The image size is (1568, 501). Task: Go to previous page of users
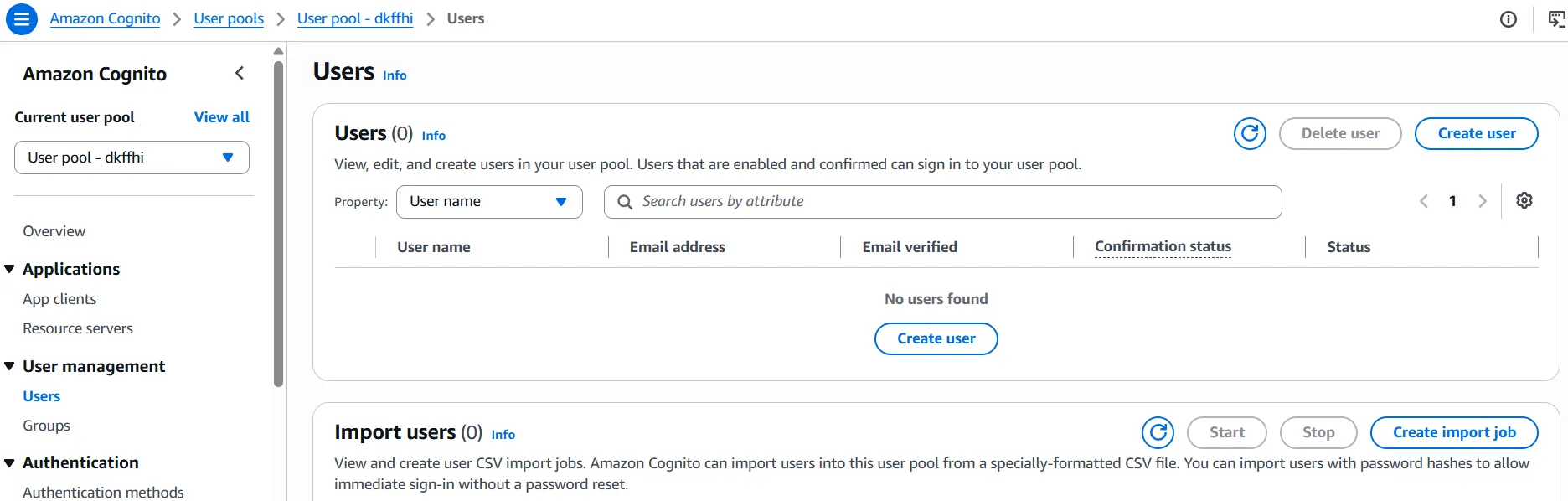(1423, 201)
